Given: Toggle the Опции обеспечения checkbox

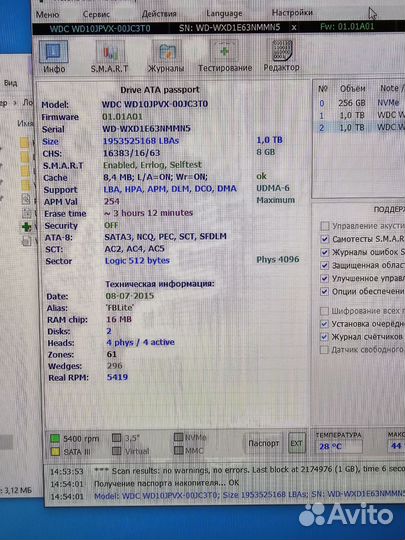Looking at the screenshot, I should (324, 291).
